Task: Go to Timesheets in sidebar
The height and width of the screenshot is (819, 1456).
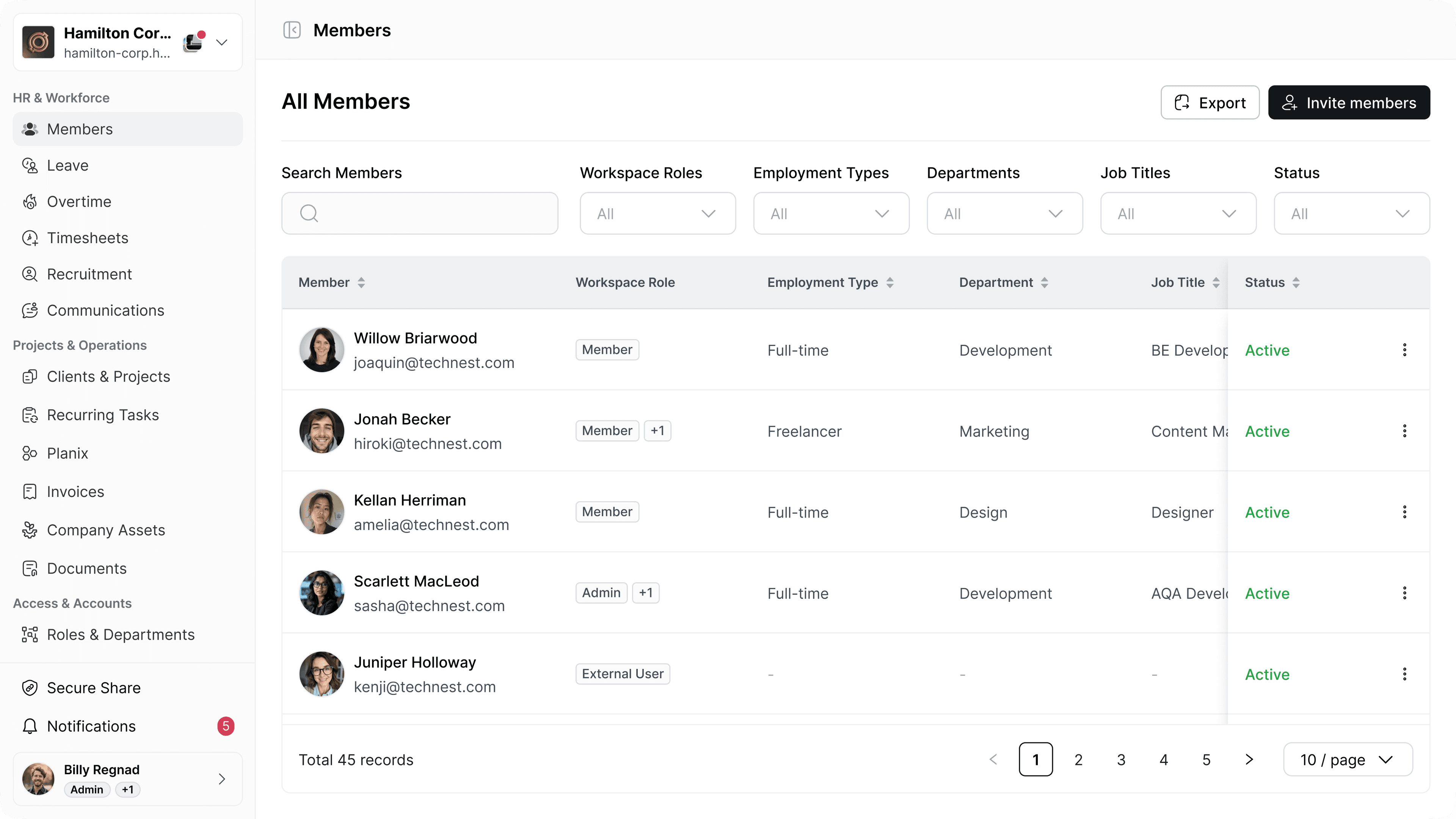Action: (87, 237)
